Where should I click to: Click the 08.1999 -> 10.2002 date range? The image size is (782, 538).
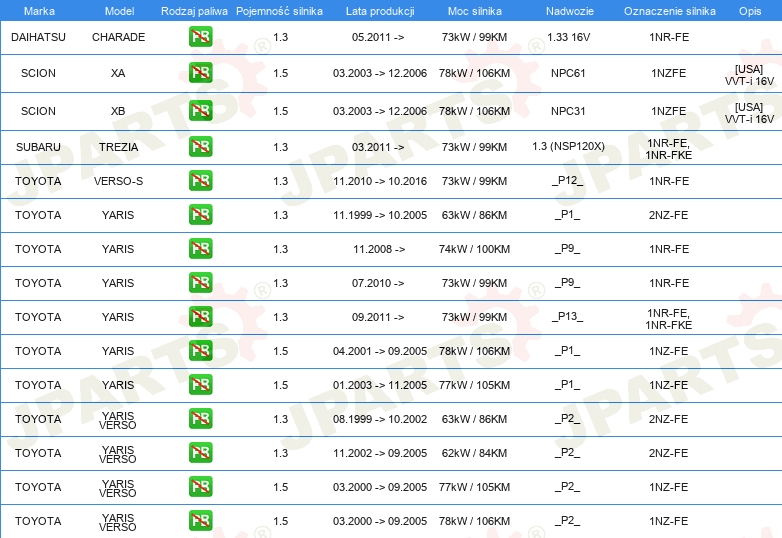[x=380, y=419]
